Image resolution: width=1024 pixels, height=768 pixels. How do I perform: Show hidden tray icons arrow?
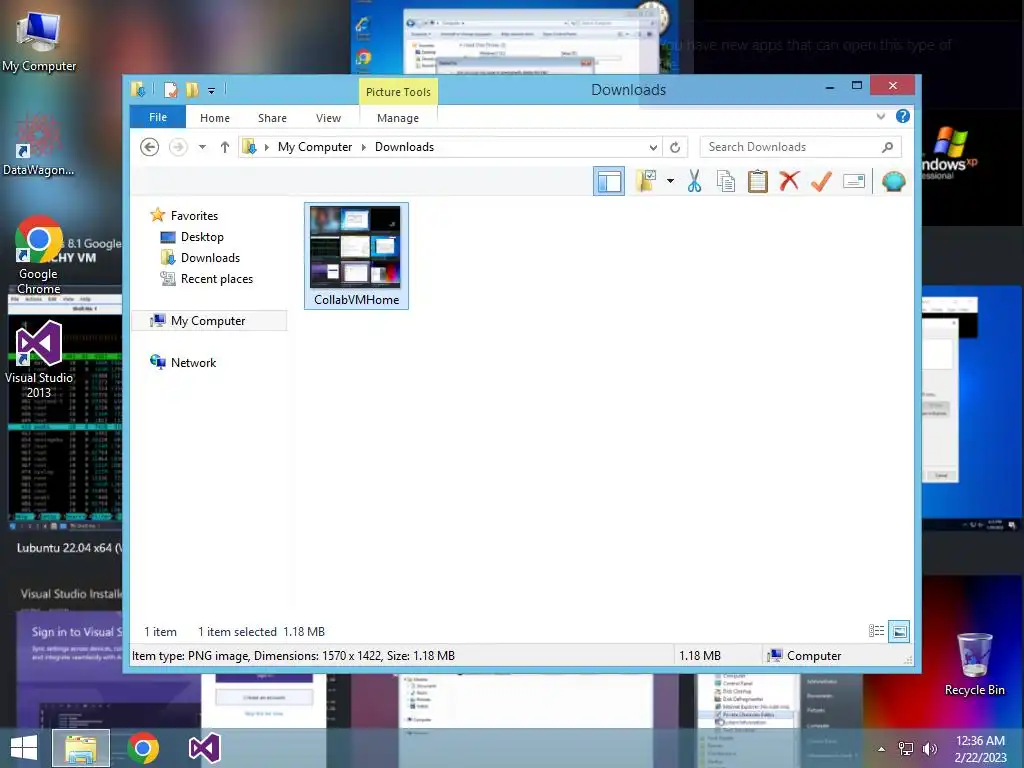tap(881, 749)
